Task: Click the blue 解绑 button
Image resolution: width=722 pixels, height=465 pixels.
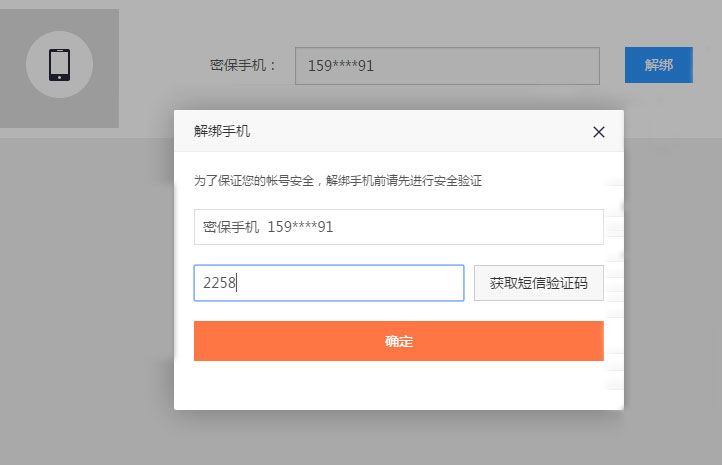Action: point(658,65)
